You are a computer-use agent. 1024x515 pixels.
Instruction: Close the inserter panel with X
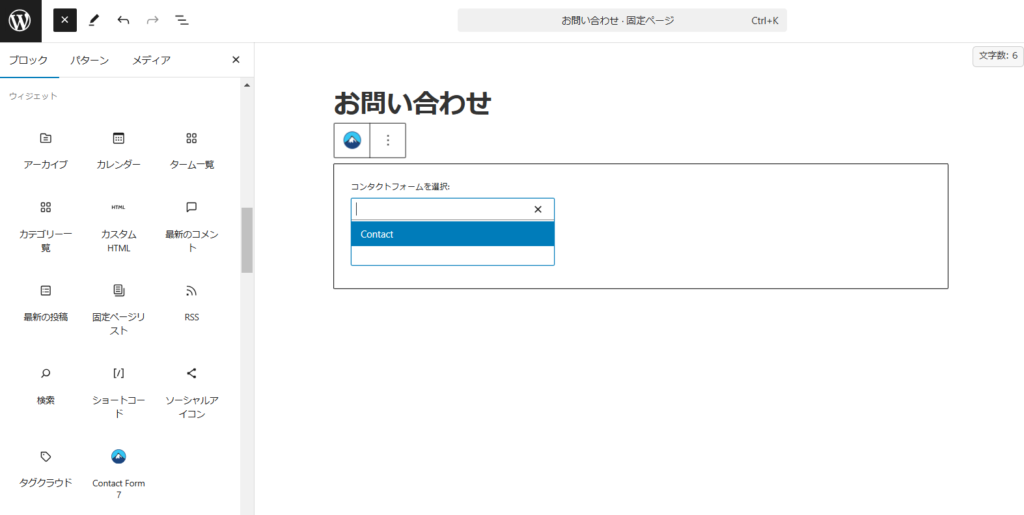coord(236,60)
